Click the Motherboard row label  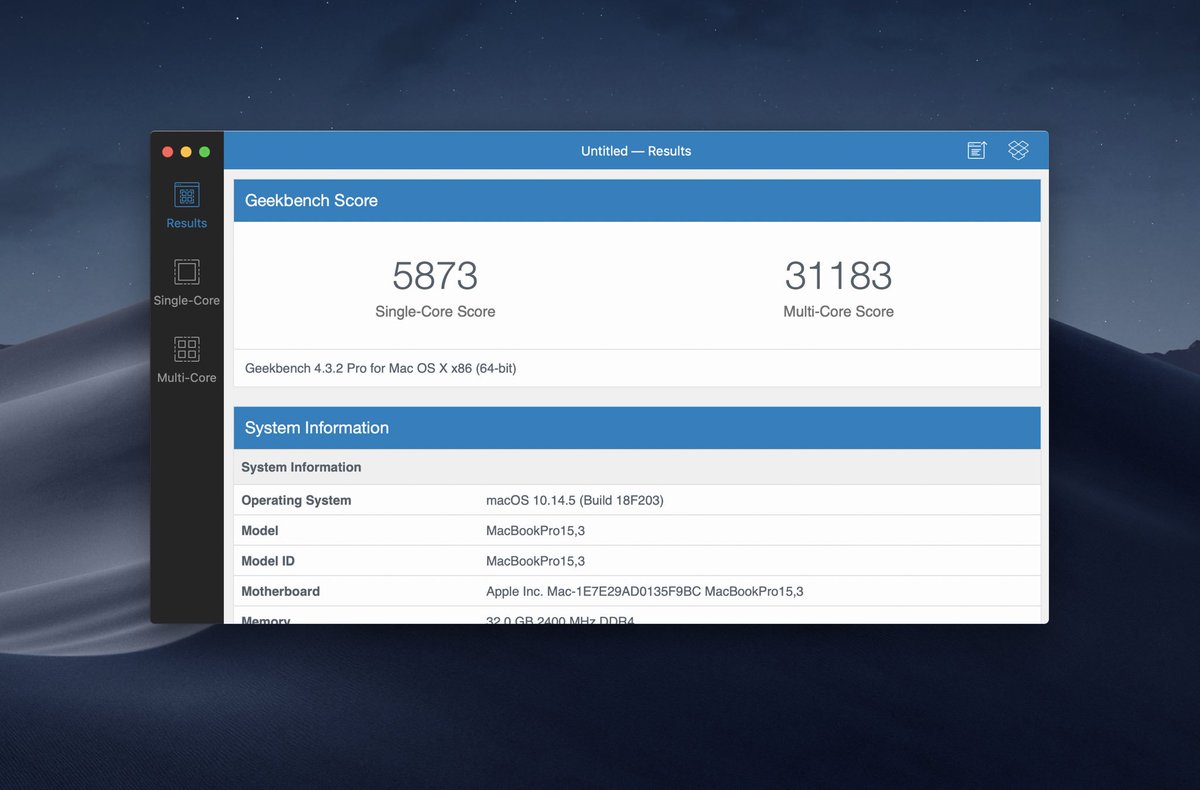pyautogui.click(x=281, y=591)
